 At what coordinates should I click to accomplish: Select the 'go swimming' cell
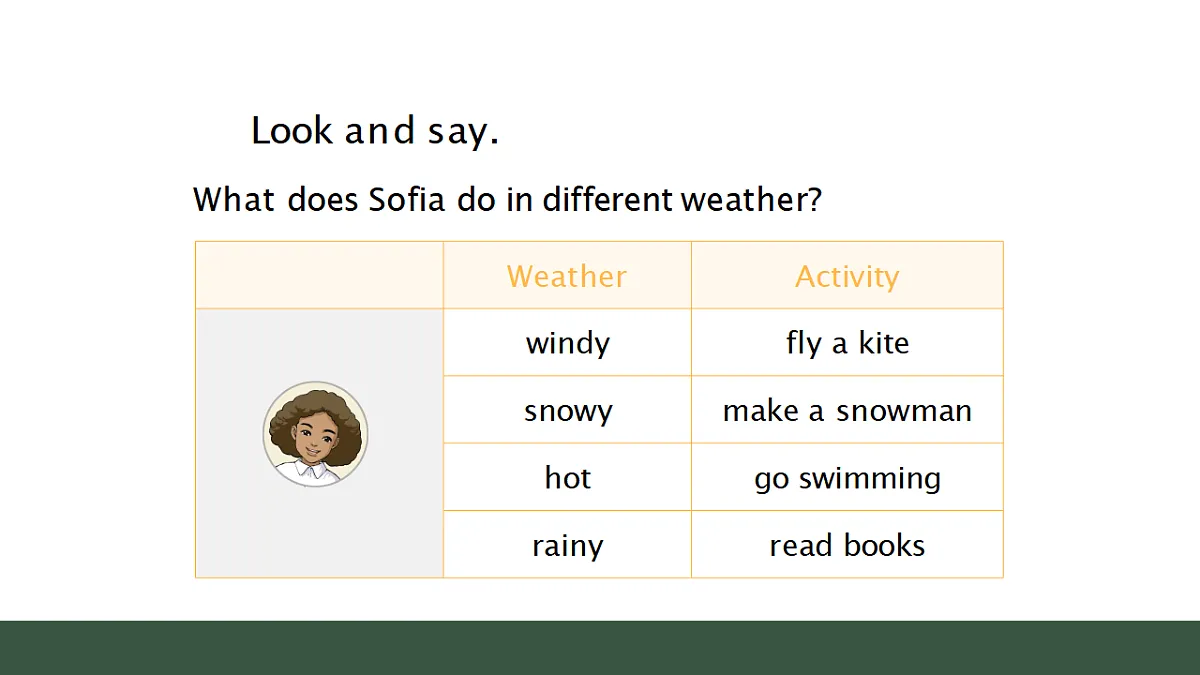pos(847,477)
